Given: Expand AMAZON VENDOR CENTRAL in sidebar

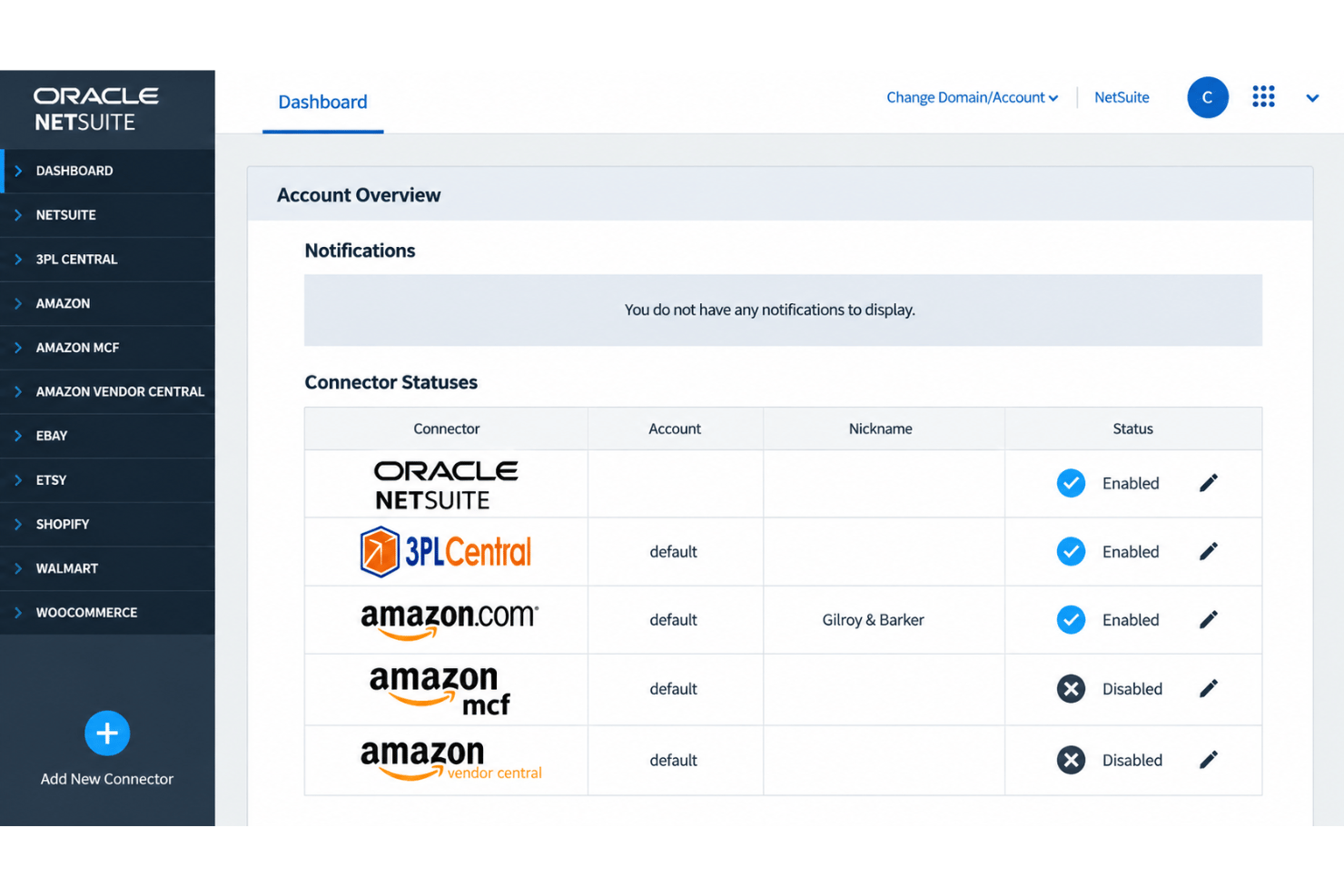Looking at the screenshot, I should 107,392.
